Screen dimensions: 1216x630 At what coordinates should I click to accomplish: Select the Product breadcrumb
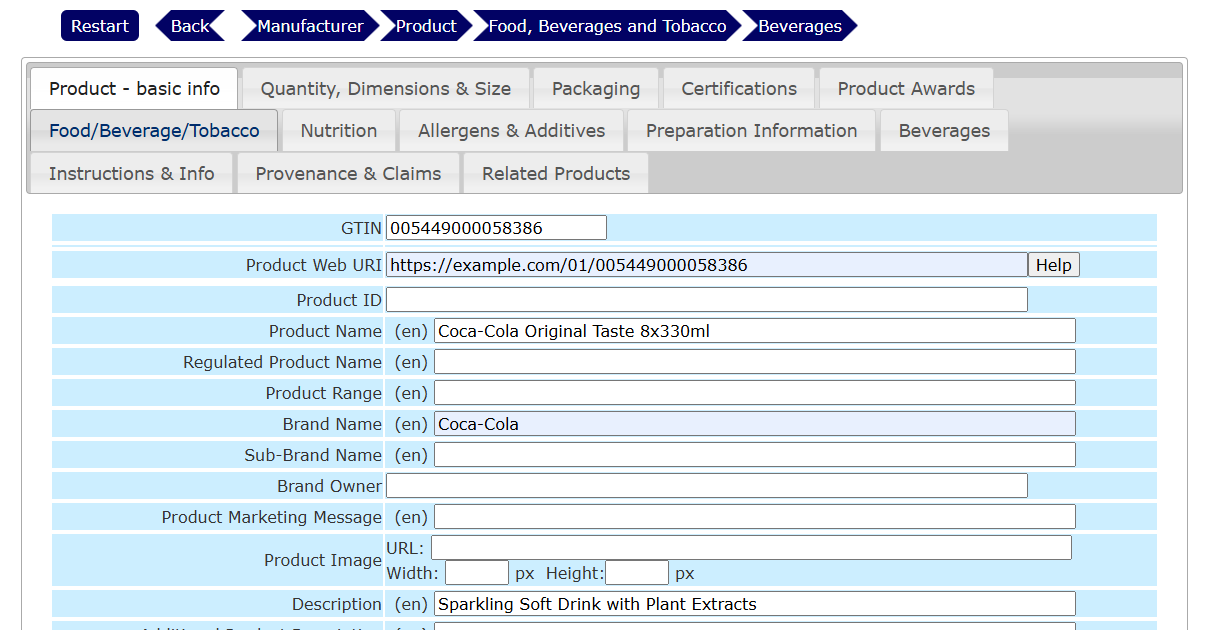pyautogui.click(x=426, y=26)
